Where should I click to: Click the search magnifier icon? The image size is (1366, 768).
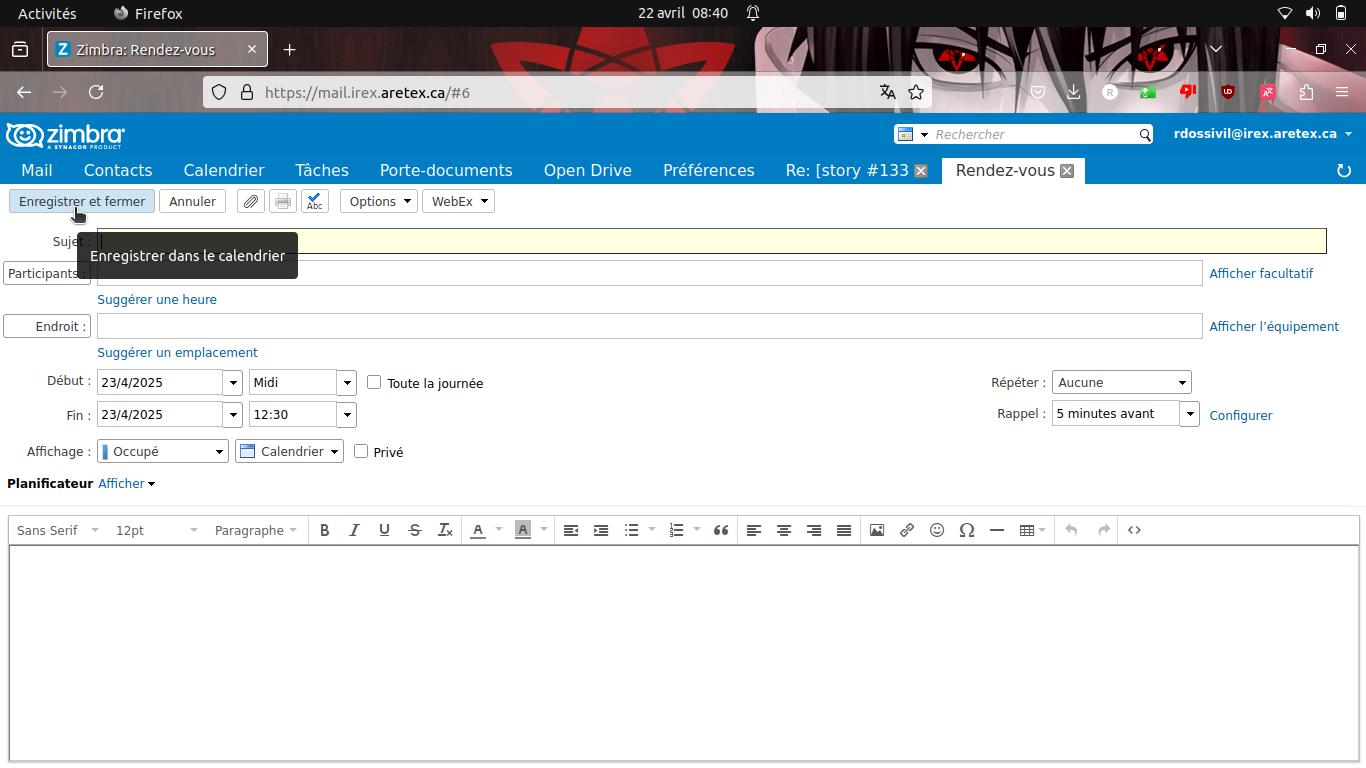[1145, 134]
